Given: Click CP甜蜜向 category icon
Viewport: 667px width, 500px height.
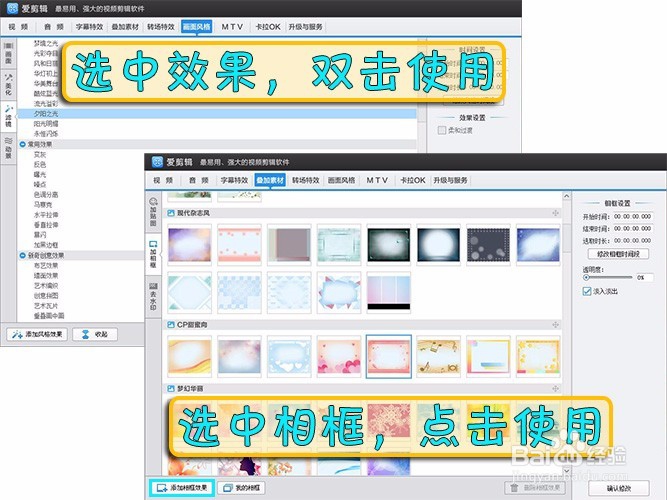Looking at the screenshot, I should coord(171,325).
